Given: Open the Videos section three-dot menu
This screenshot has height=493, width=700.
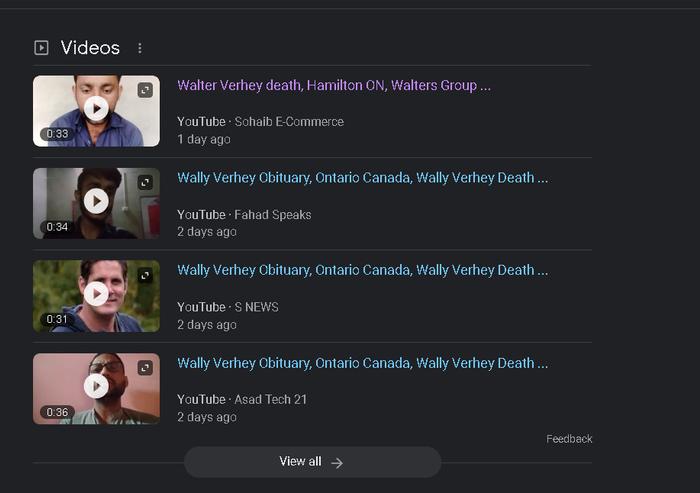Looking at the screenshot, I should (x=140, y=48).
